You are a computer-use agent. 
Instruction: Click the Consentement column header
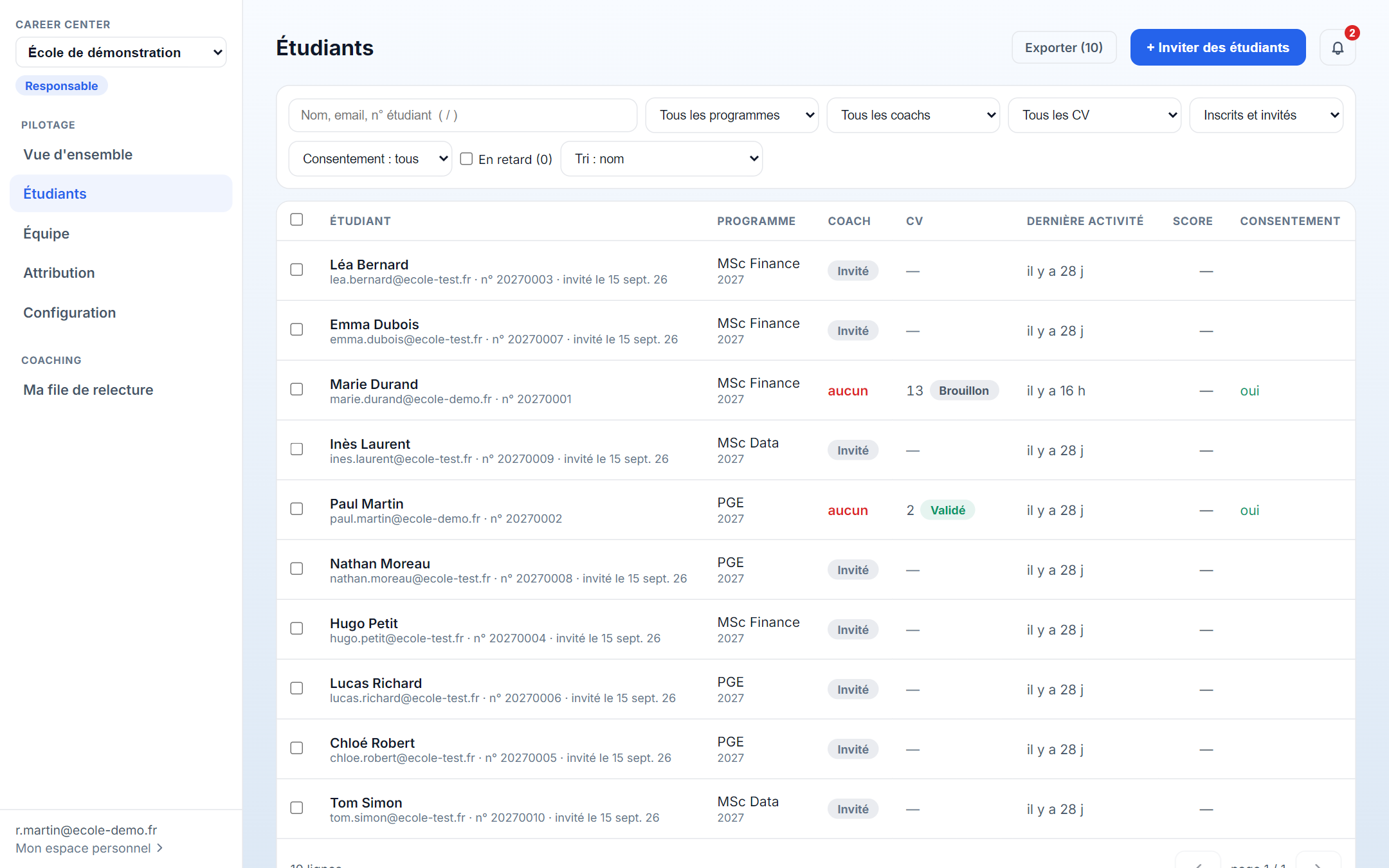coord(1290,221)
